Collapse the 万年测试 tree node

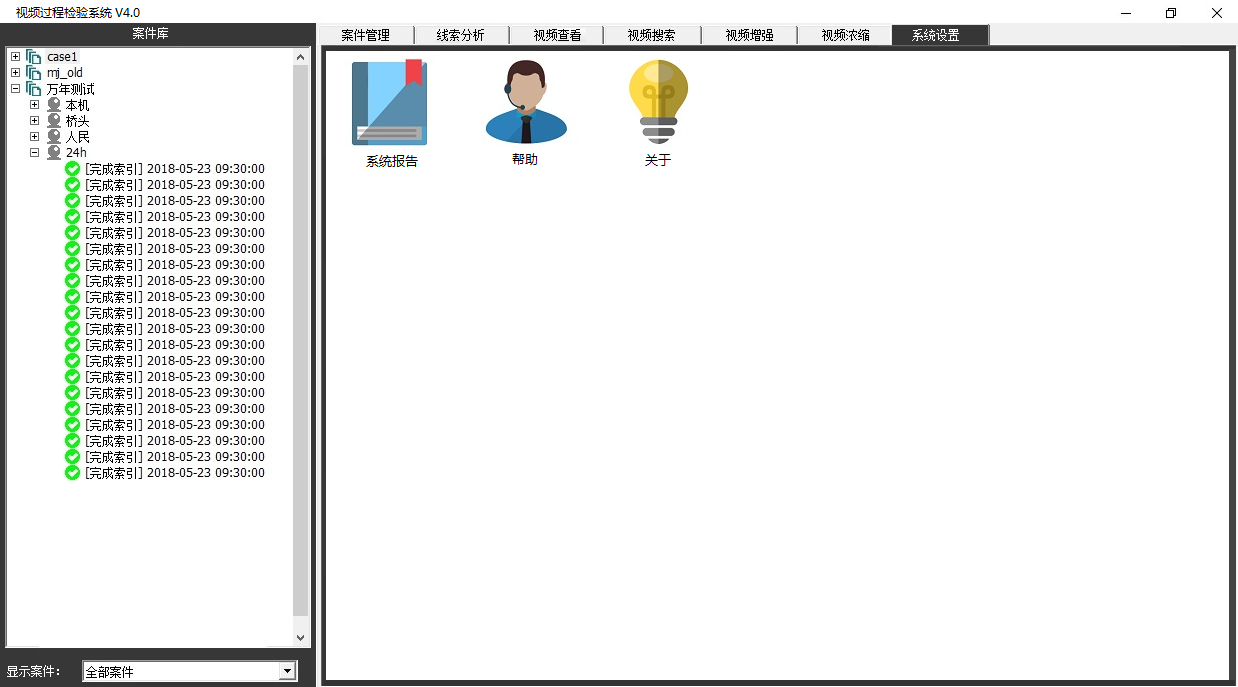pyautogui.click(x=15, y=88)
